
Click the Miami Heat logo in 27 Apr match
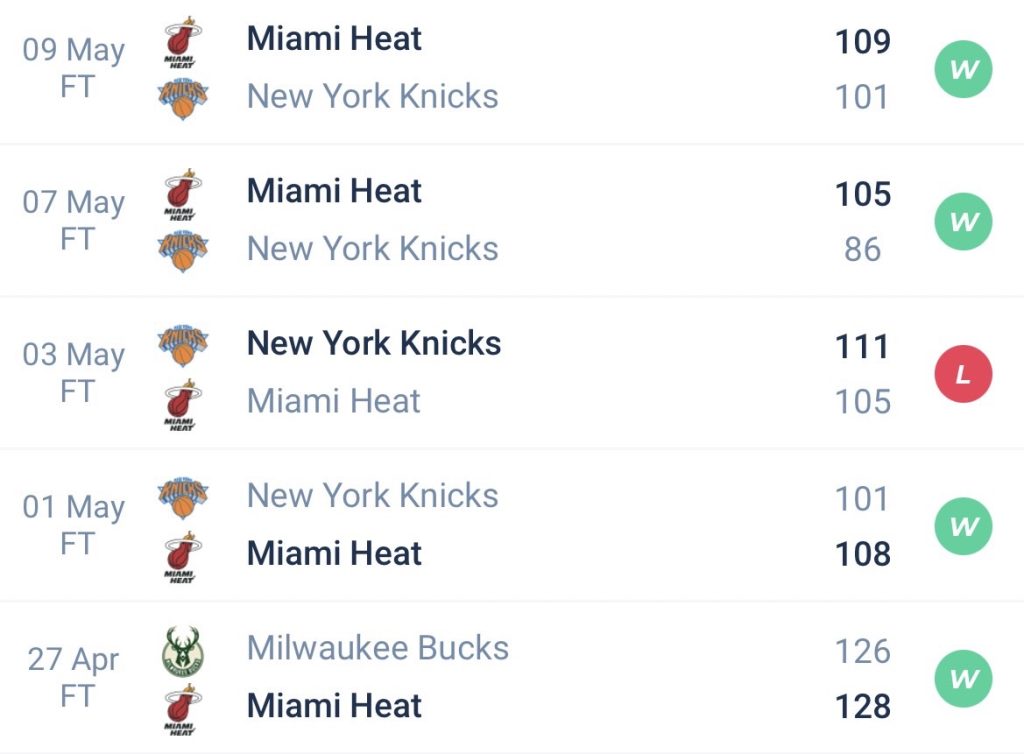click(182, 708)
